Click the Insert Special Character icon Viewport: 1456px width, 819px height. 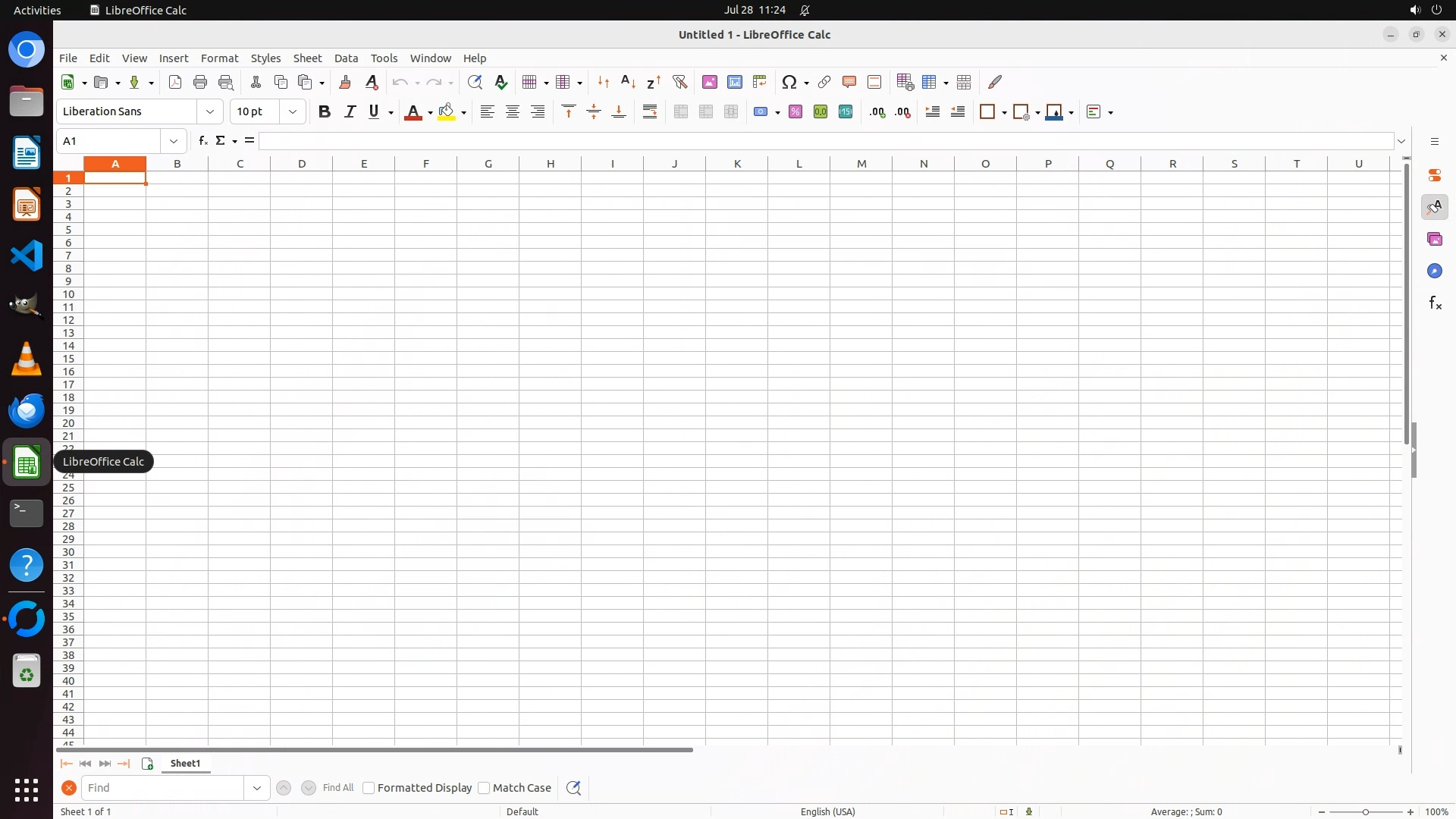789,82
